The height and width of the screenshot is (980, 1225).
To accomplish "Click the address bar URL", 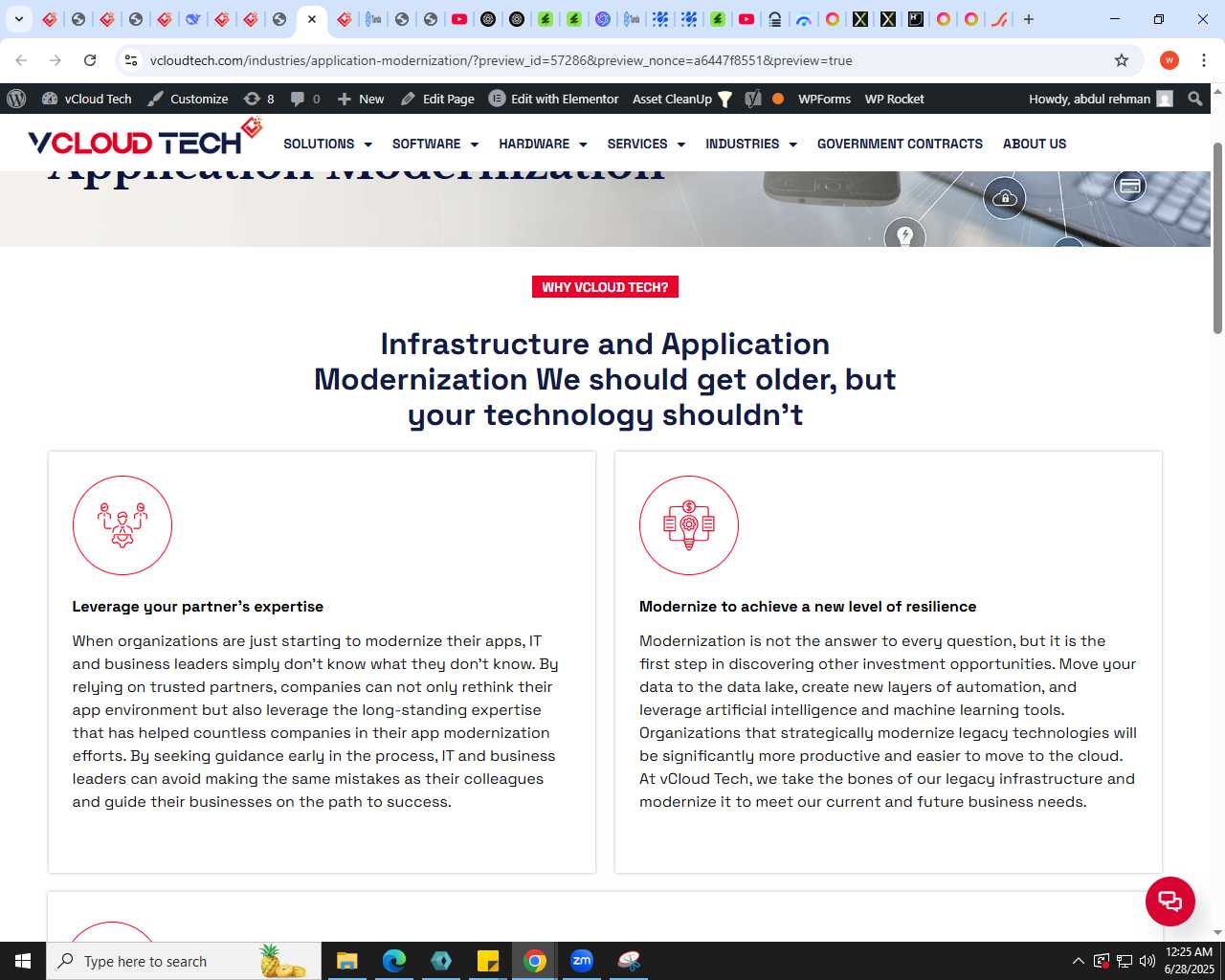I will (501, 60).
